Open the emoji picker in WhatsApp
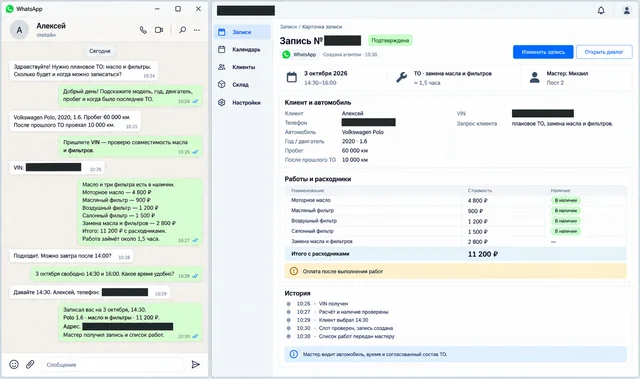 tap(14, 364)
